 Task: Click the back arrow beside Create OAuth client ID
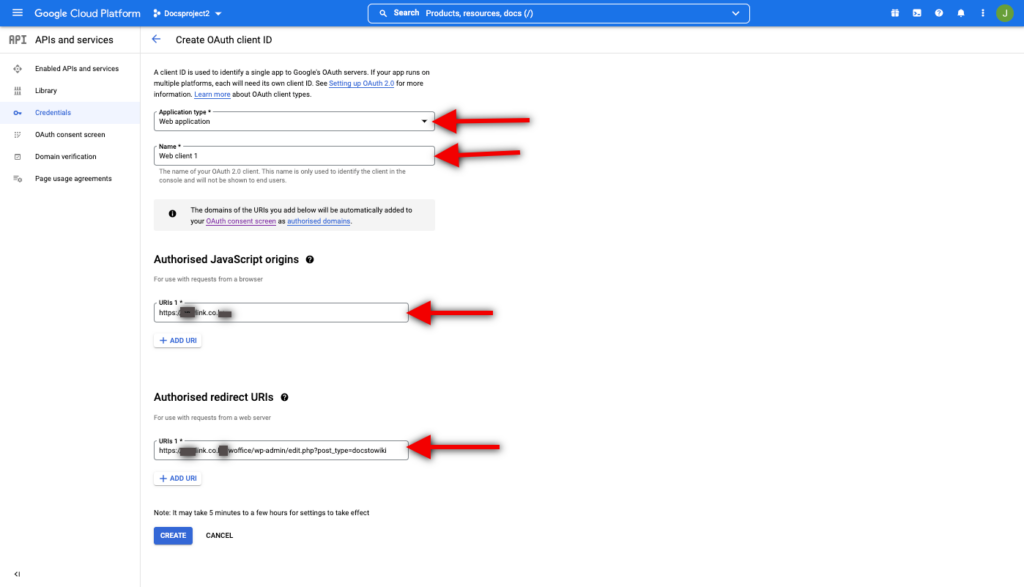click(x=156, y=39)
